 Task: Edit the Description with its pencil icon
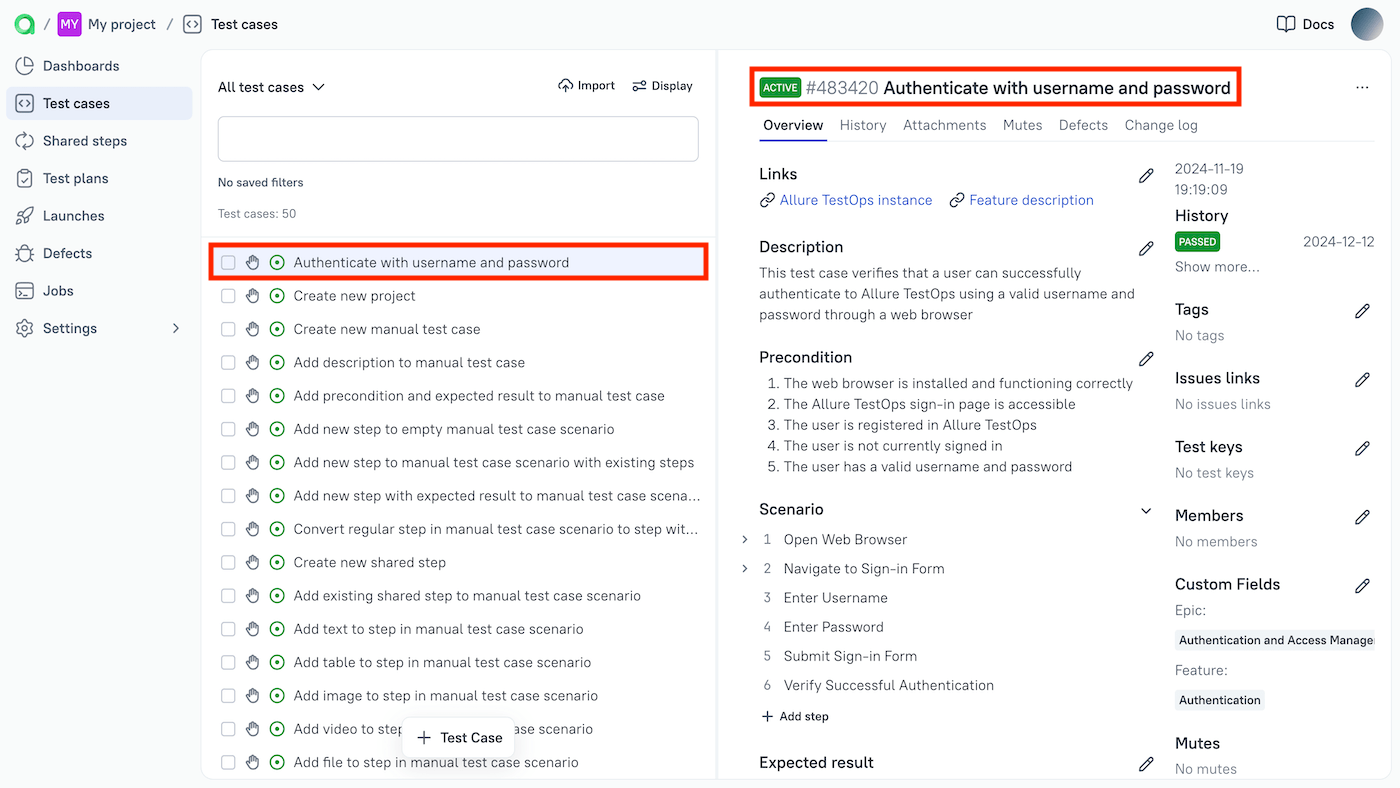1146,248
